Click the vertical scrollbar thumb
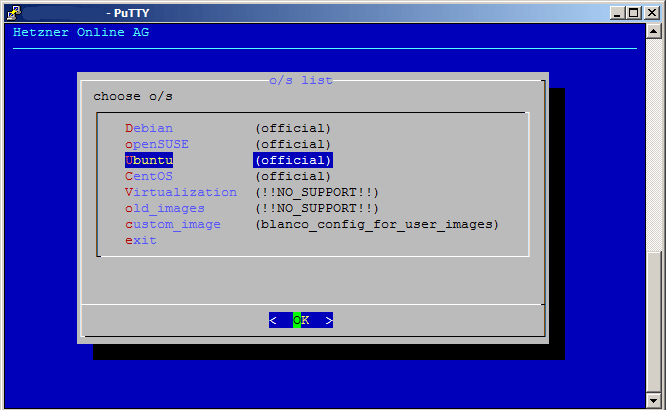The image size is (666, 410). (653, 322)
